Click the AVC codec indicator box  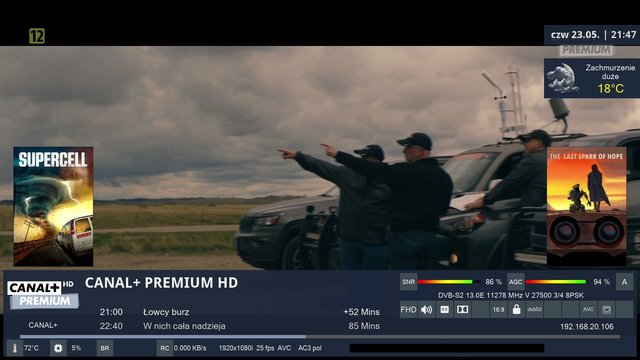[x=588, y=310]
